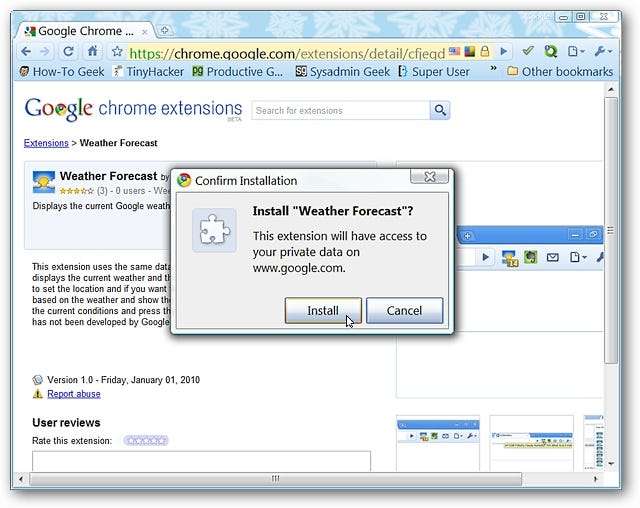Click Install in the confirmation dialog
Viewport: 640px width, 508px height.
pyautogui.click(x=323, y=311)
